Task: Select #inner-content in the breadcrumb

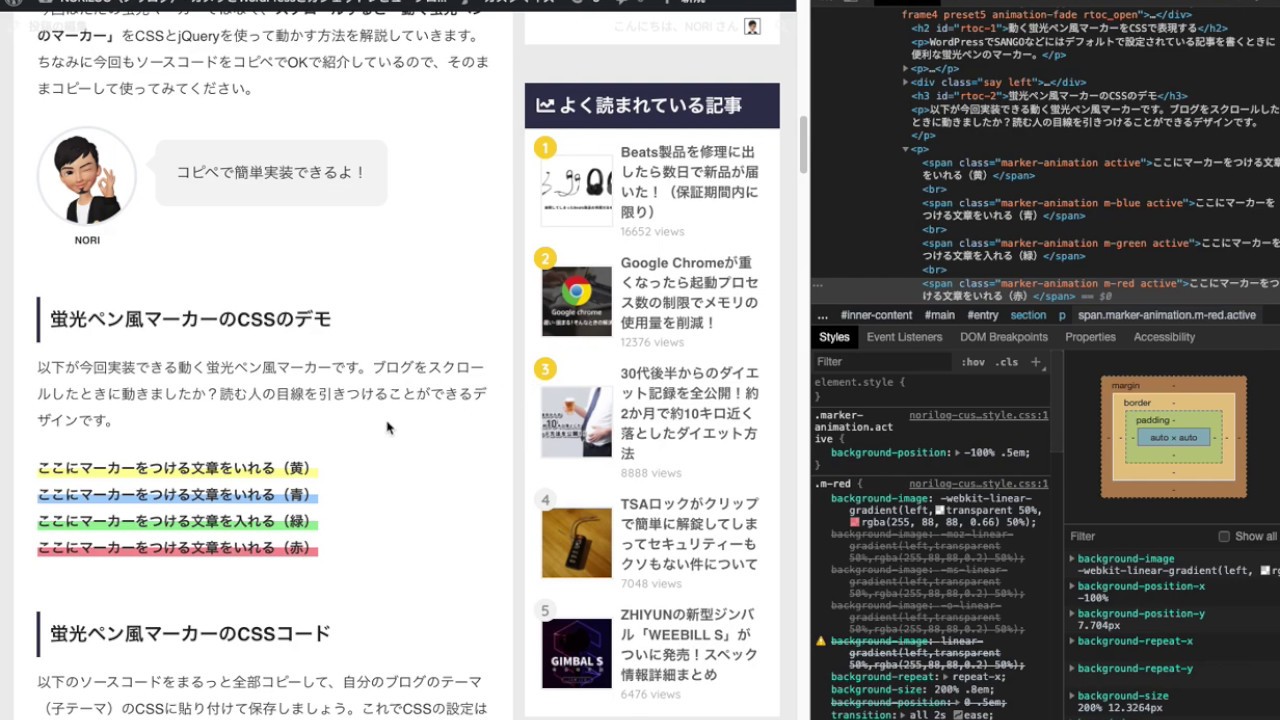Action: click(876, 315)
